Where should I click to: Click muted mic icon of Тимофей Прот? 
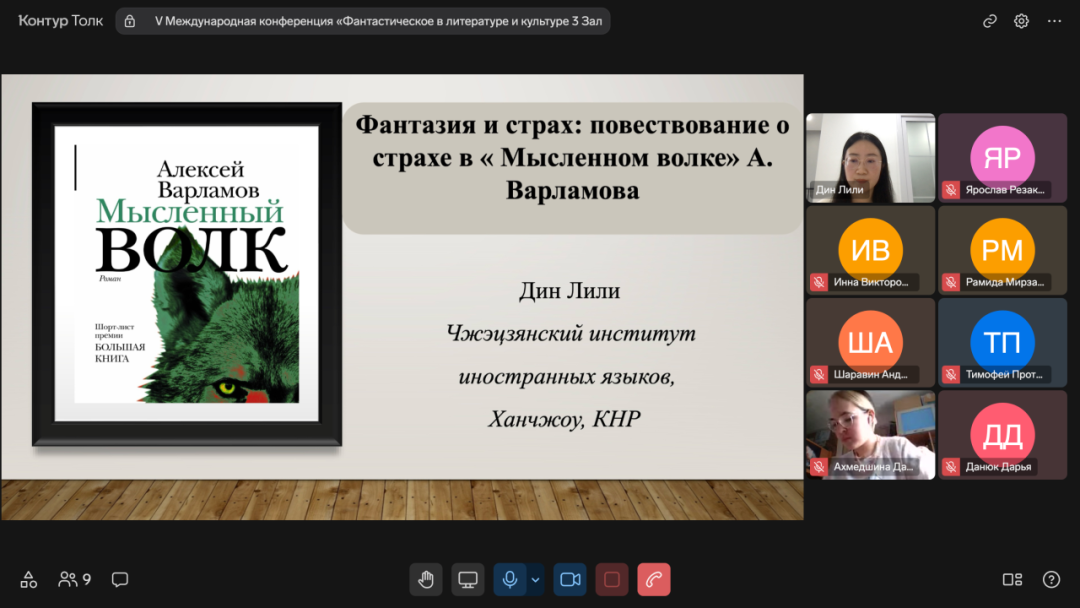pyautogui.click(x=951, y=375)
